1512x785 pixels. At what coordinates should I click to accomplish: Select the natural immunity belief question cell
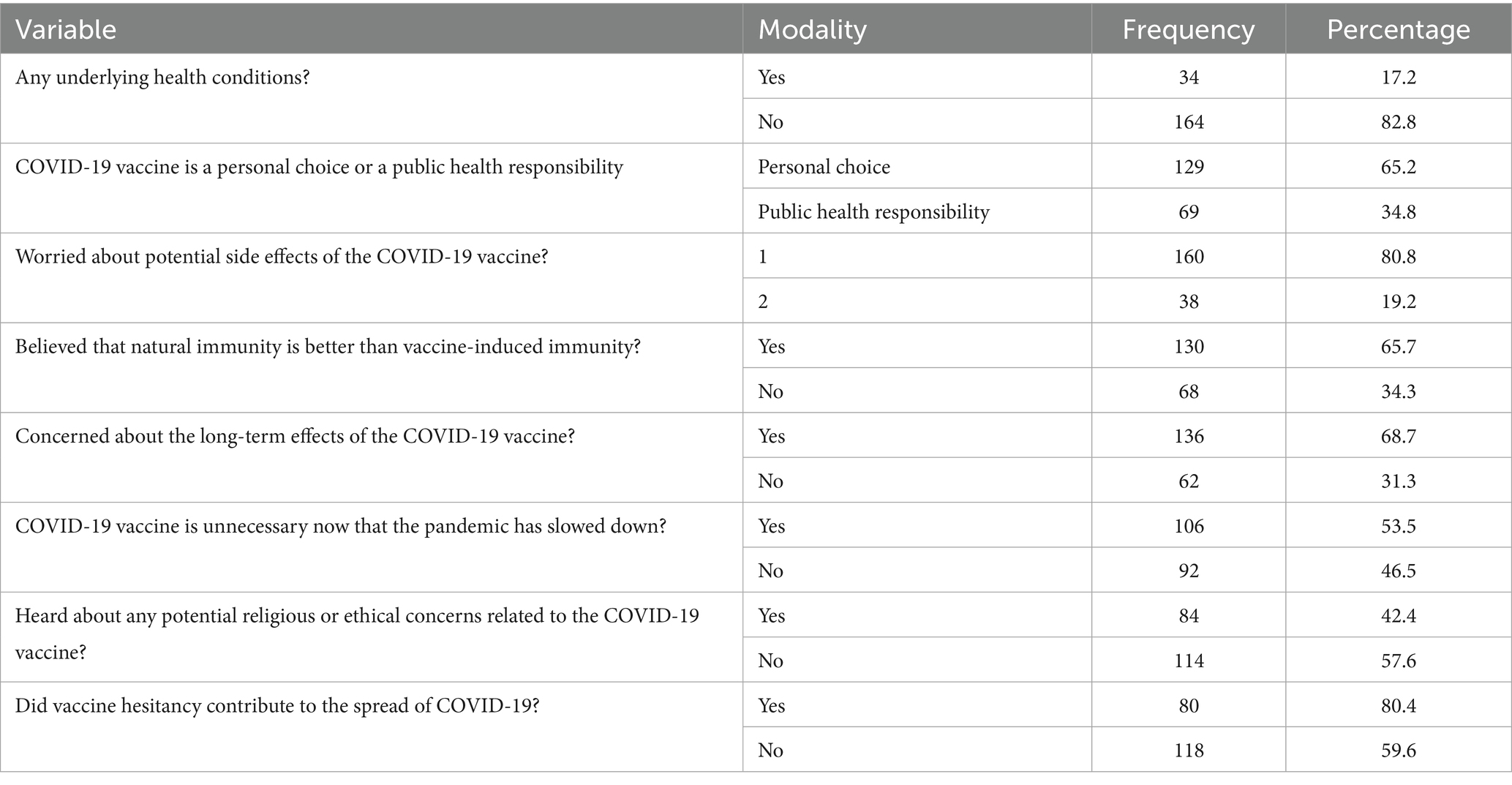(x=328, y=346)
